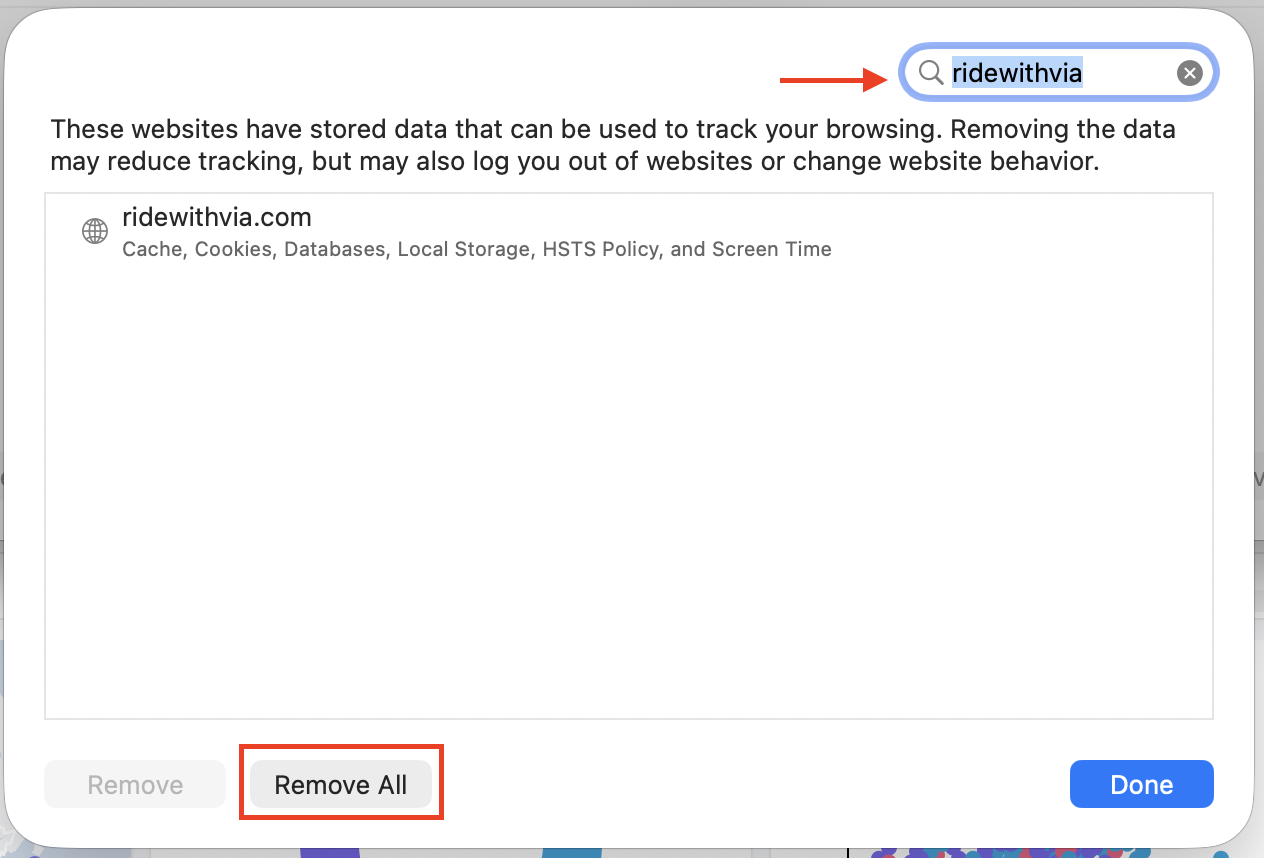Click the red arrow pointing at search

coord(835,81)
